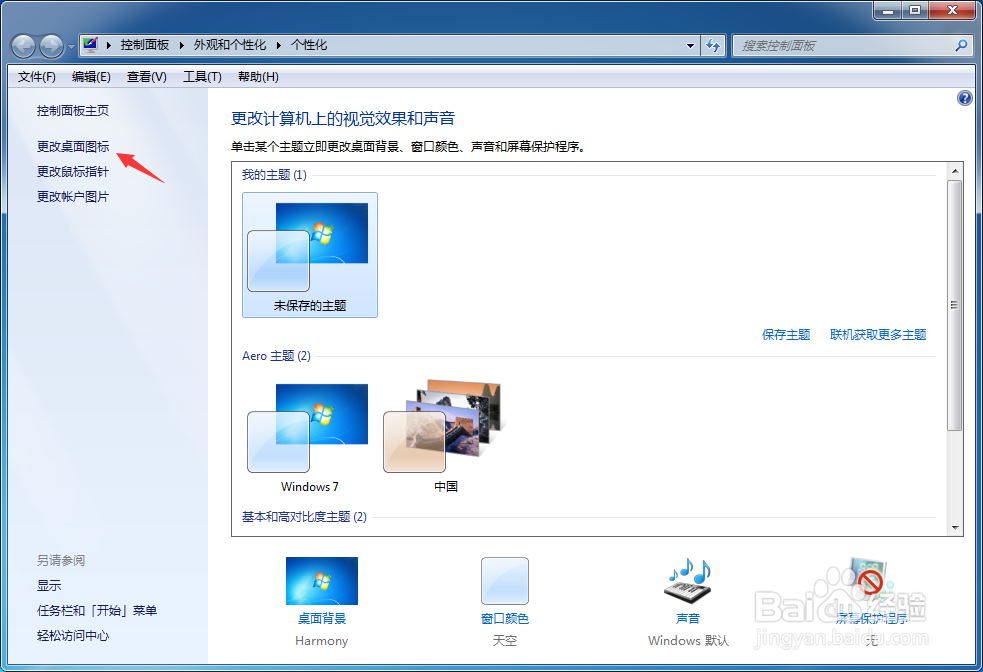Open the 查看 (View) menu
Screen dimensions: 983x672
pyautogui.click(x=144, y=76)
